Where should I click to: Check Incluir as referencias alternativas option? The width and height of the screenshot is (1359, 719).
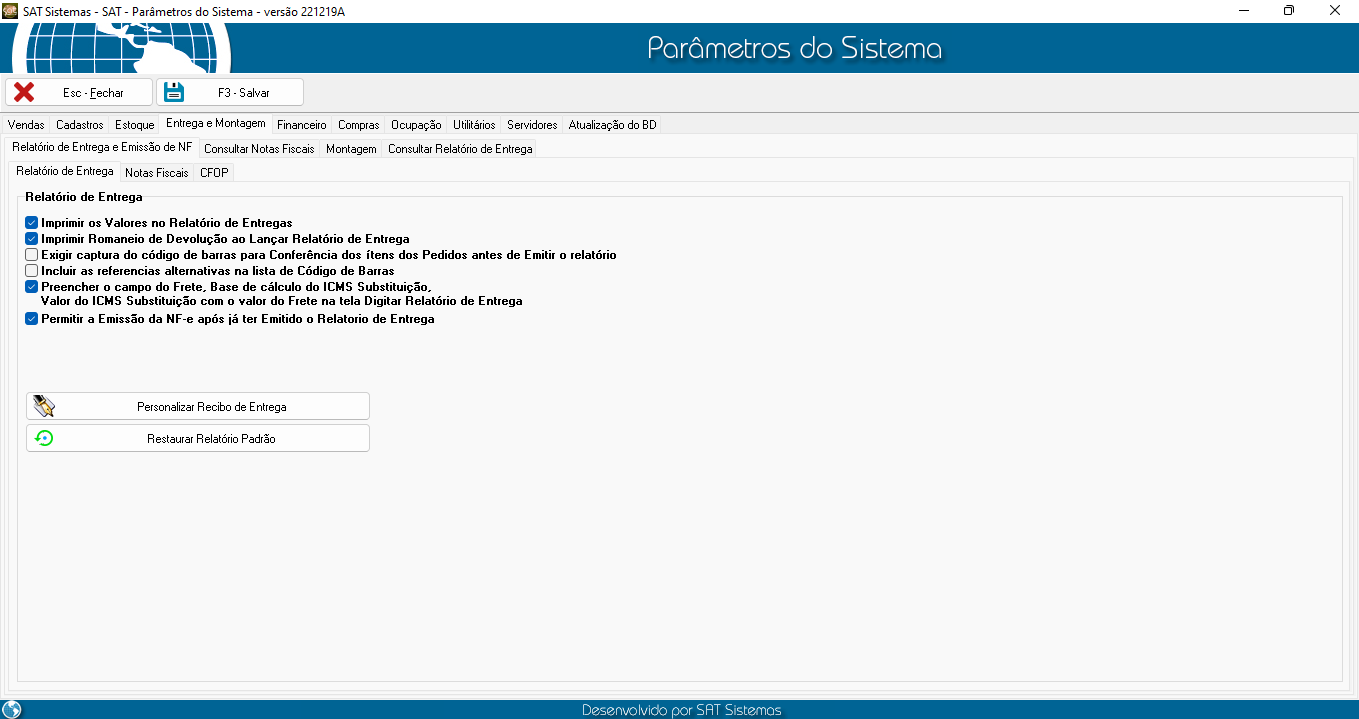32,271
